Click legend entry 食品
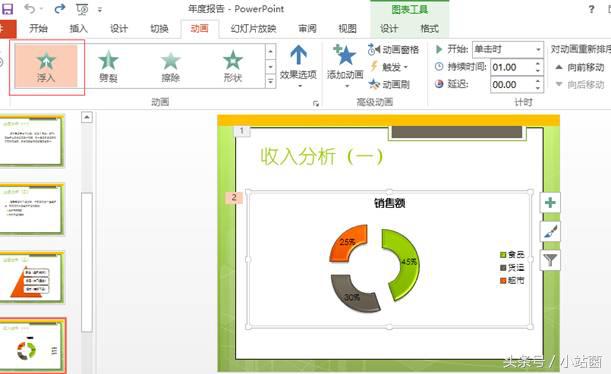Screen dimensions: 611x374 pos(512,255)
